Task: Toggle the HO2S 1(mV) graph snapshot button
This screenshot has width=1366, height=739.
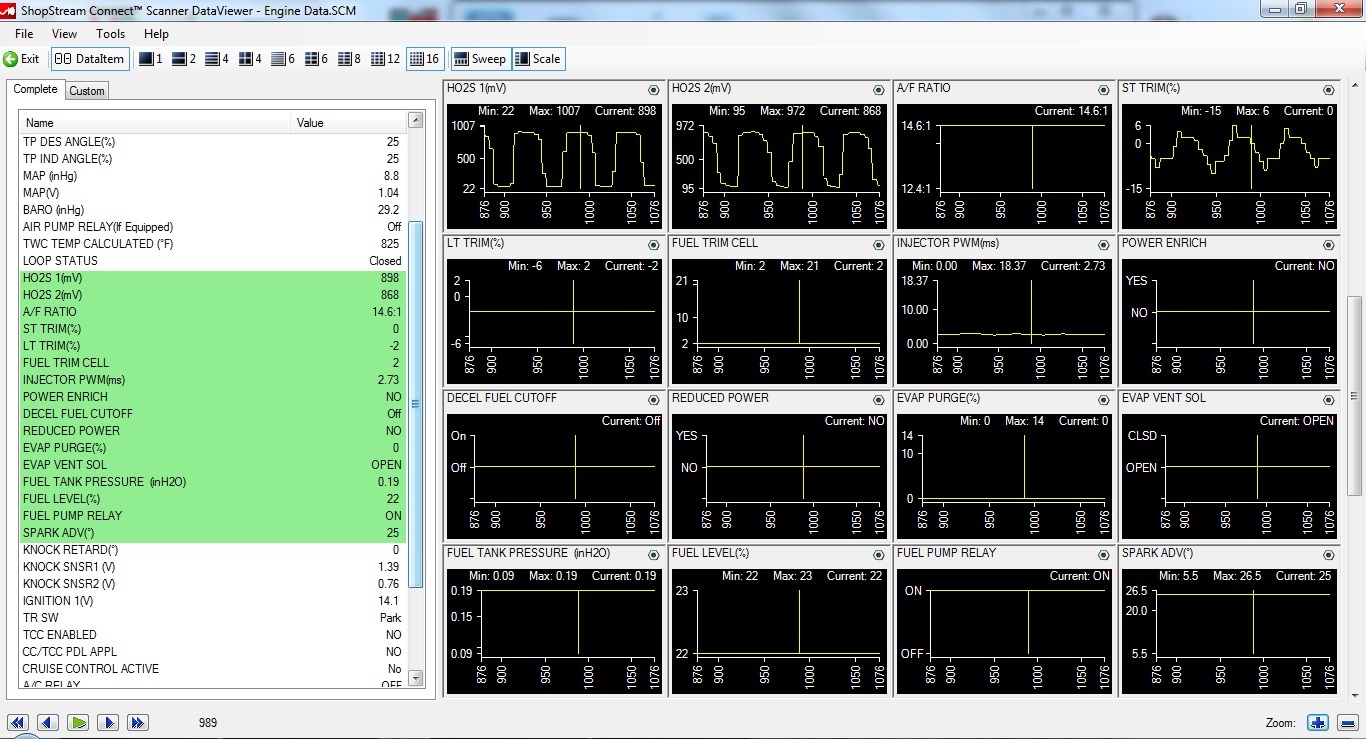Action: click(653, 90)
